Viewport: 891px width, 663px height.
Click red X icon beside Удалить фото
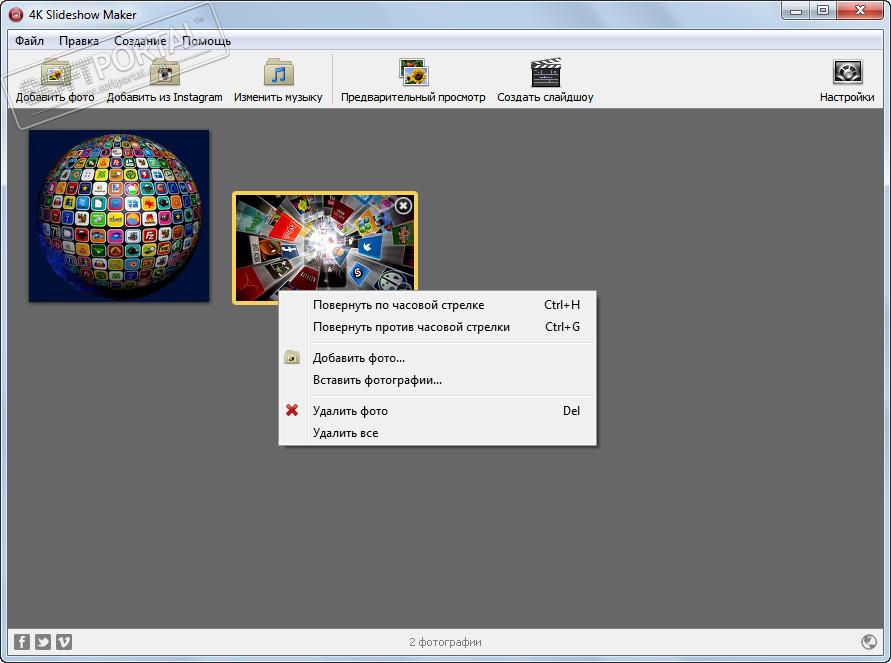pos(292,410)
